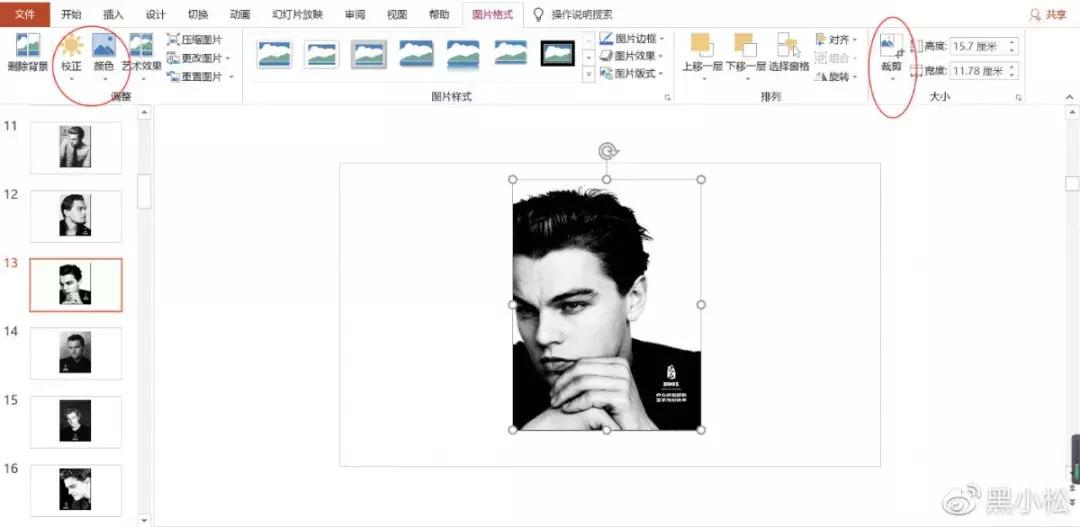This screenshot has width=1080, height=527.
Task: Select slide 13 thumbnail
Action: click(x=75, y=285)
